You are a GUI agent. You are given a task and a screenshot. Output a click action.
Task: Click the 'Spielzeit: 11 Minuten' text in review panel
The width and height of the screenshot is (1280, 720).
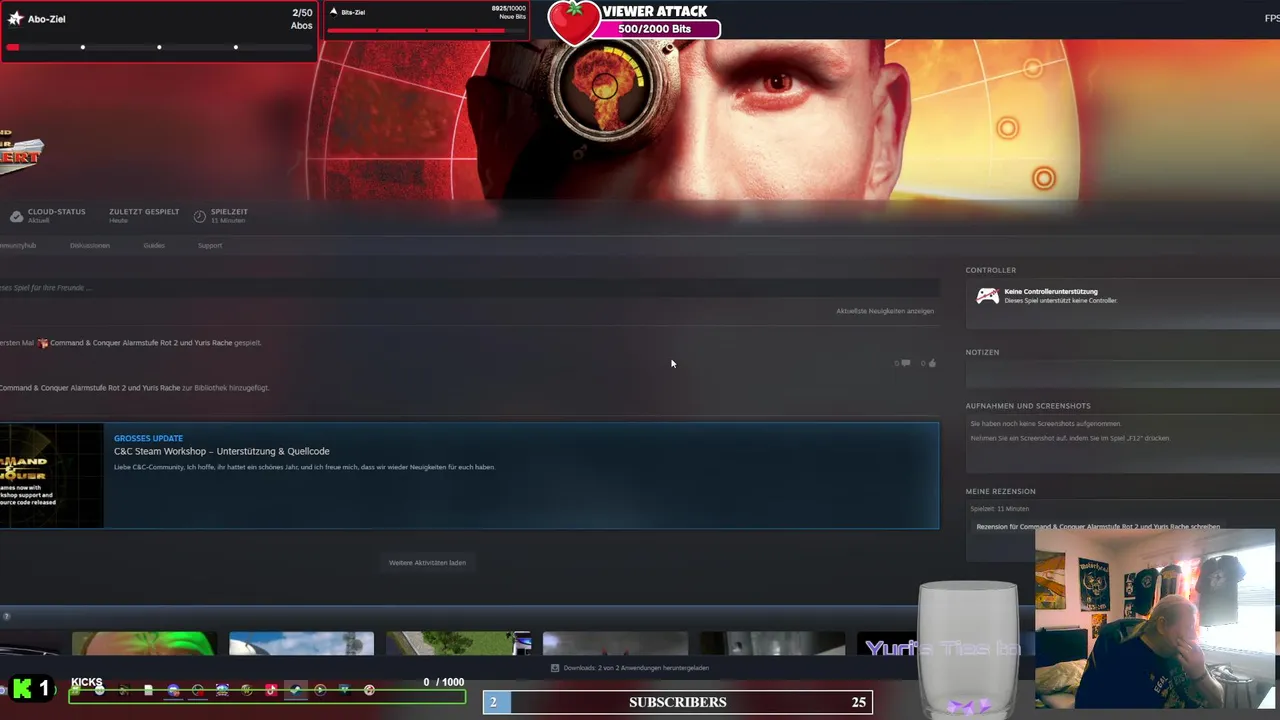coord(999,509)
